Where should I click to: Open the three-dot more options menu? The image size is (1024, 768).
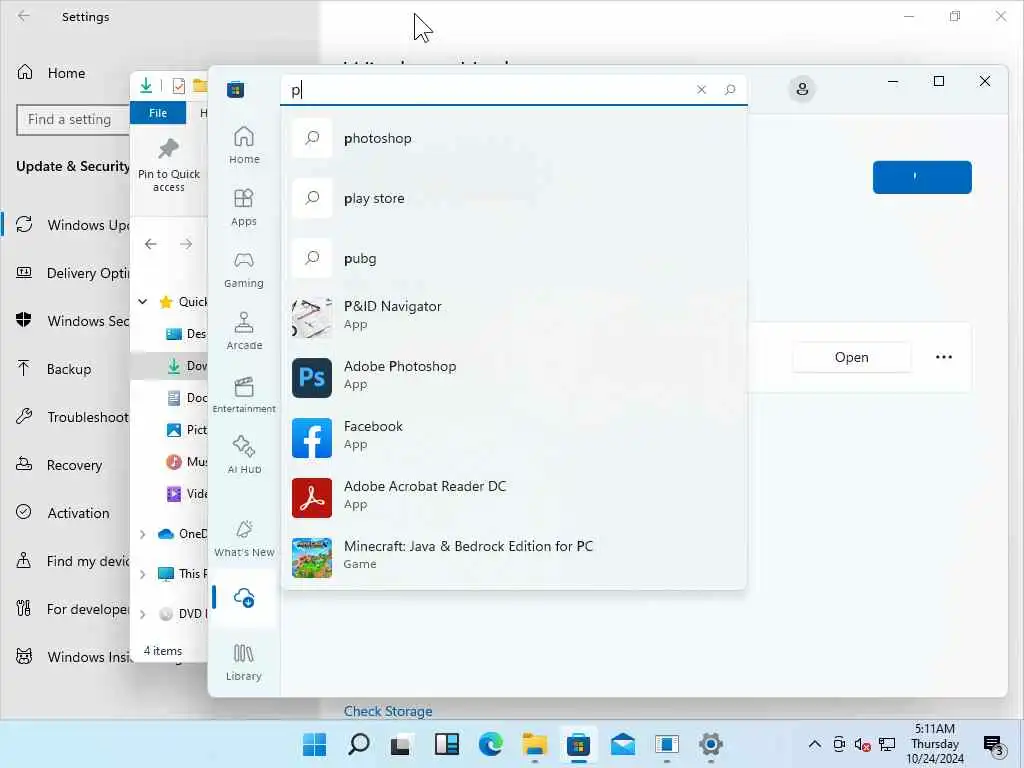pos(944,357)
